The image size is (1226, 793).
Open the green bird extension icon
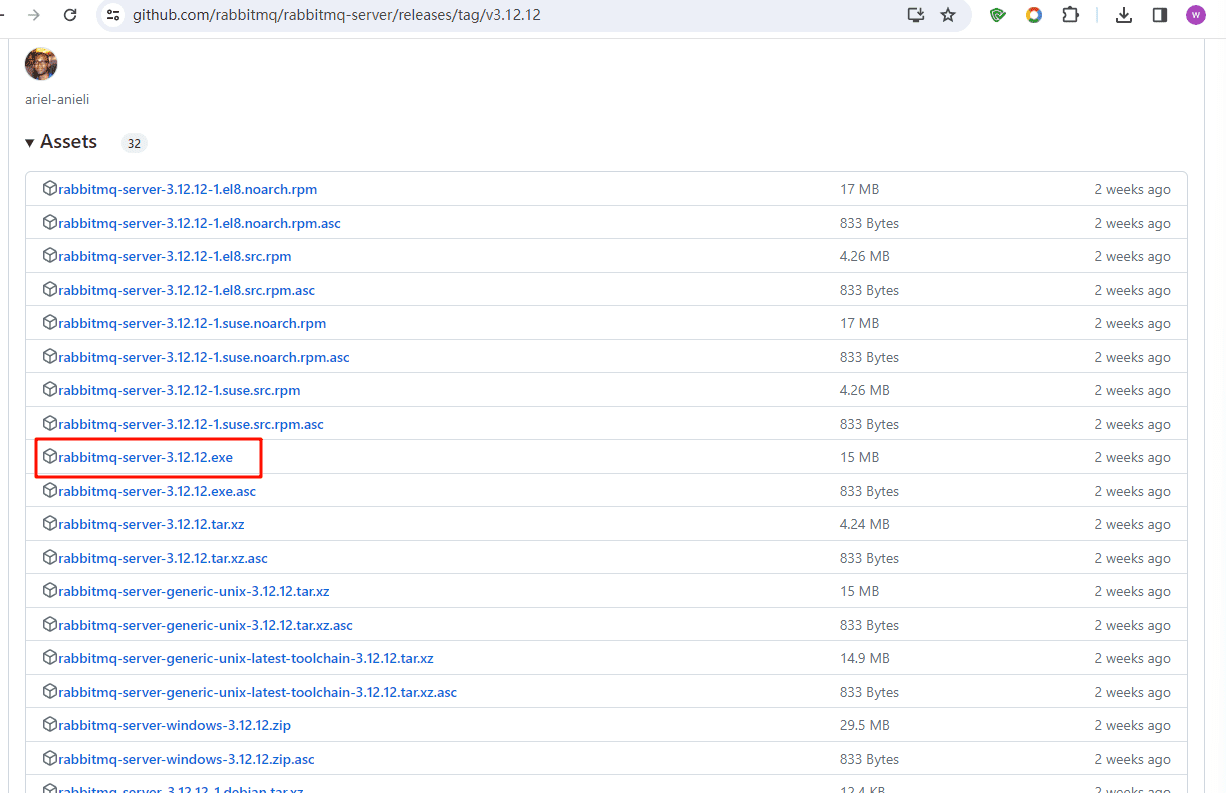997,15
